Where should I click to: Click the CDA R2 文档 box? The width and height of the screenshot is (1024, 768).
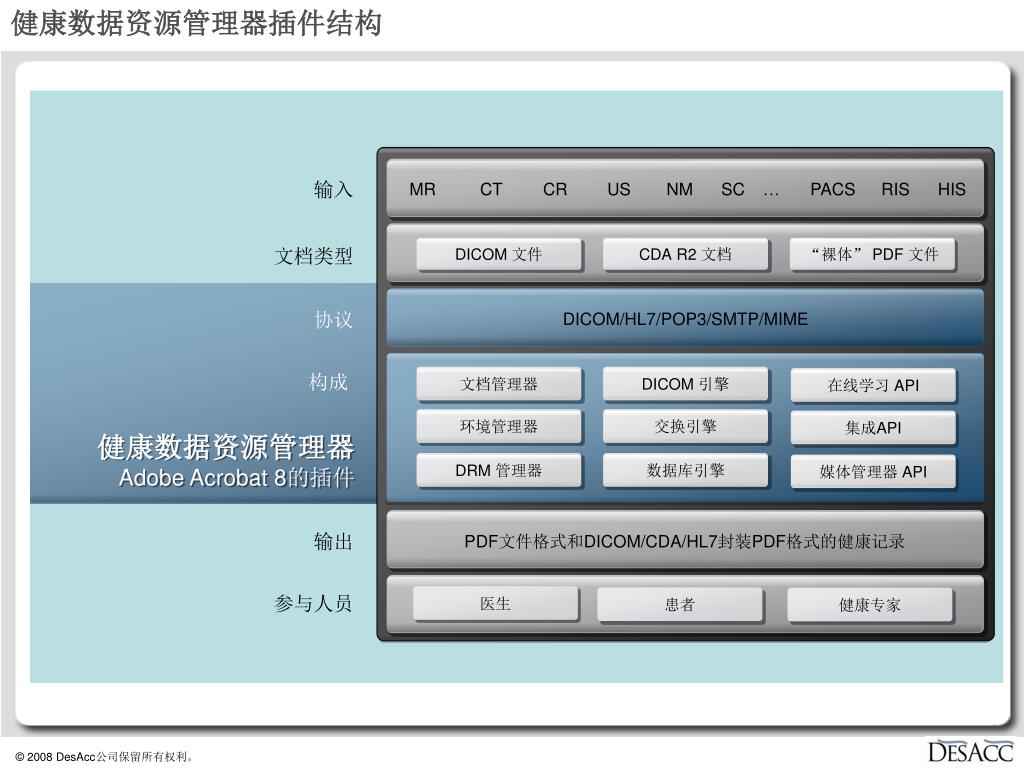(686, 254)
